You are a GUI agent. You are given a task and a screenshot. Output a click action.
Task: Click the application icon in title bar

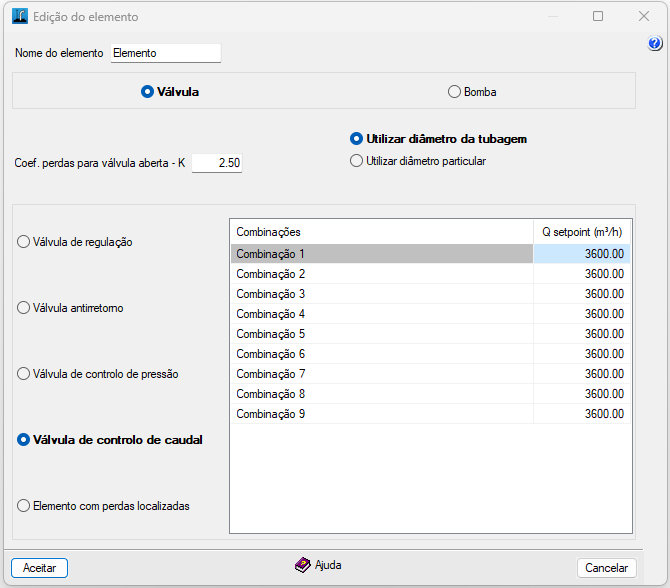[20, 16]
